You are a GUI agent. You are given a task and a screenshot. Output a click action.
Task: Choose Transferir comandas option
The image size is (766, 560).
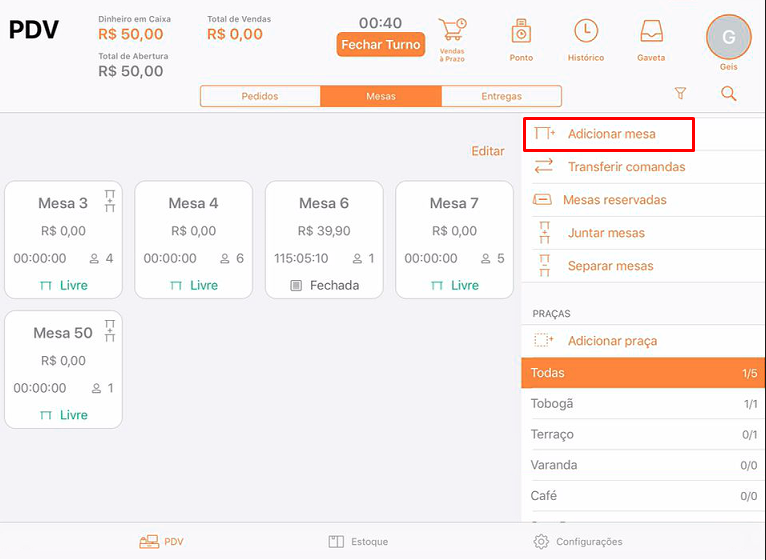click(x=643, y=167)
